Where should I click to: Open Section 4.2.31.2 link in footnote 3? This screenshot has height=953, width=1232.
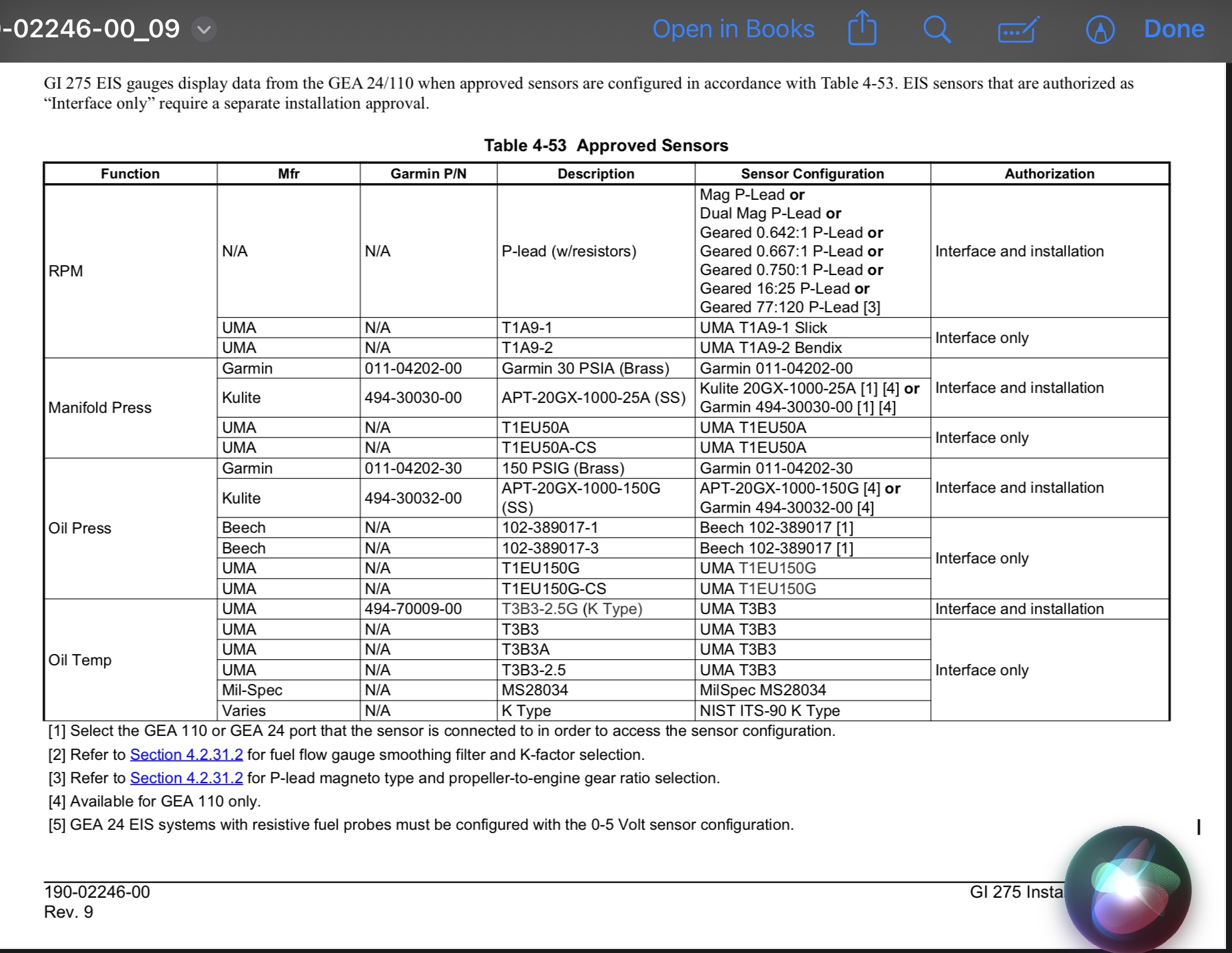pyautogui.click(x=186, y=778)
